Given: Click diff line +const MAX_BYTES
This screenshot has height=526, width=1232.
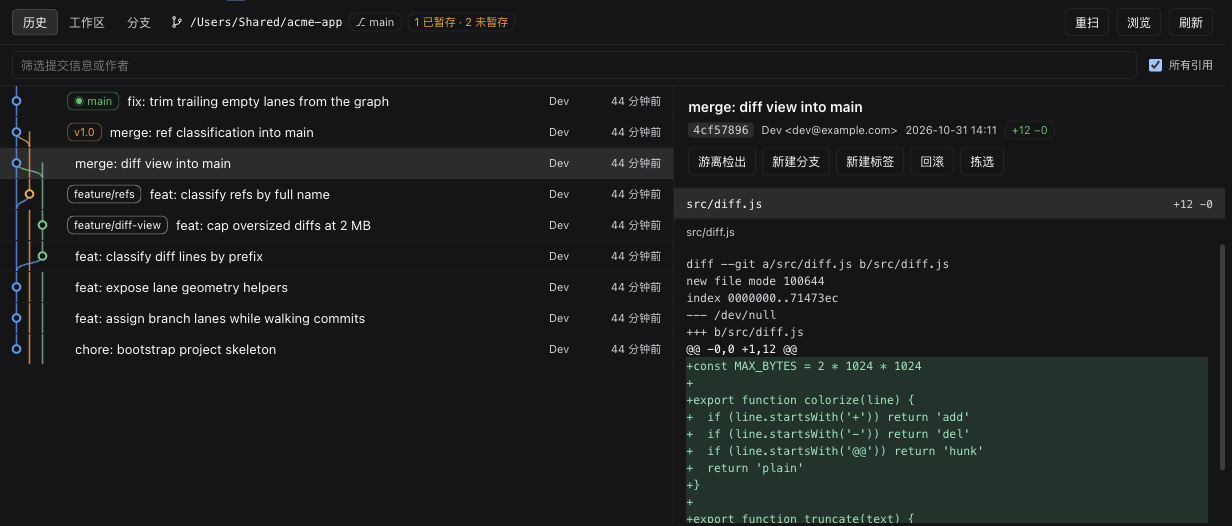Looking at the screenshot, I should click(x=947, y=366).
